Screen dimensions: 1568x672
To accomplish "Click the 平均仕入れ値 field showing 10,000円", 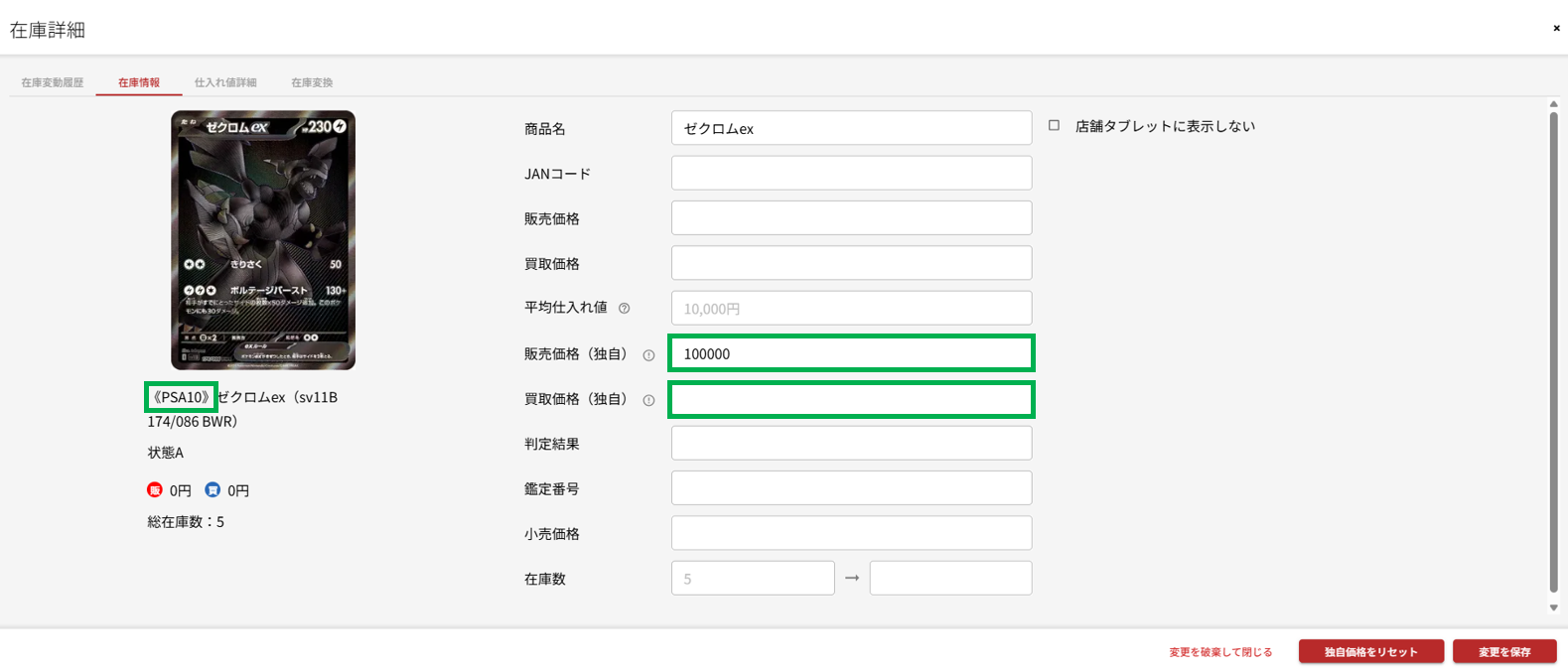I will click(852, 308).
